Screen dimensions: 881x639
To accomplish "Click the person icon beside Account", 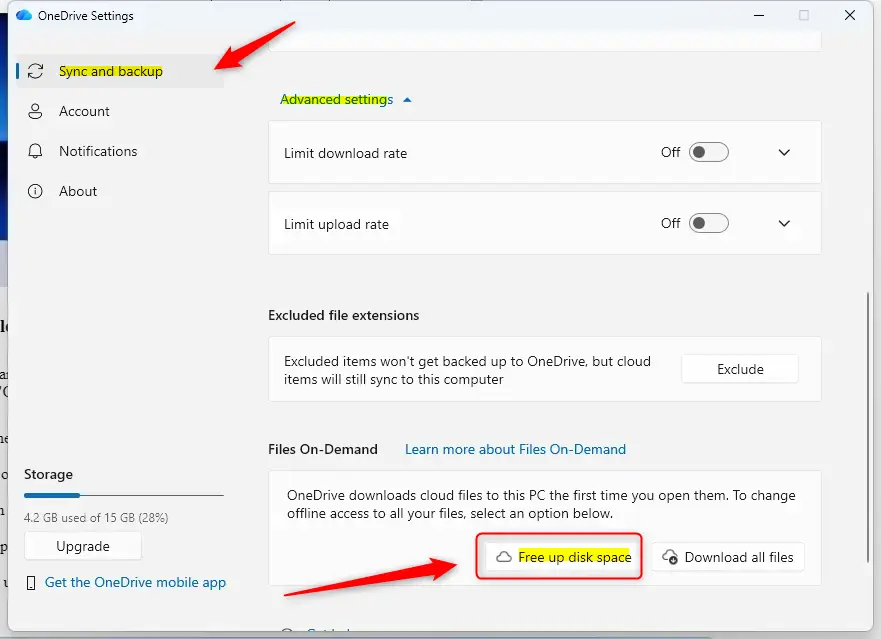I will (x=35, y=111).
